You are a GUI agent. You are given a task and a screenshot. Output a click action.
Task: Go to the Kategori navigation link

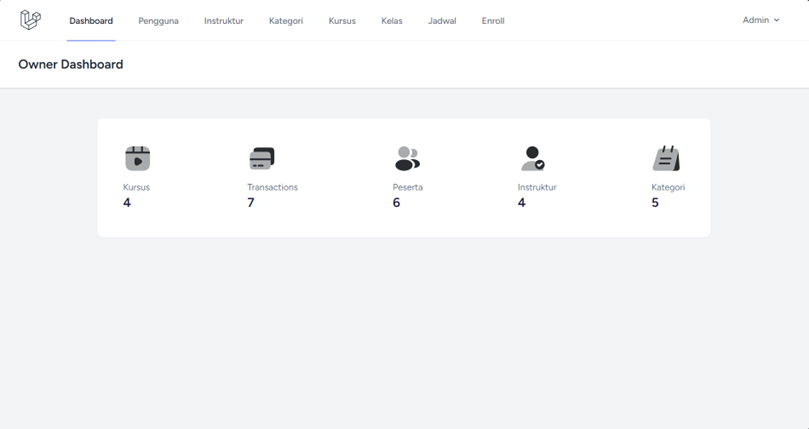coord(286,21)
